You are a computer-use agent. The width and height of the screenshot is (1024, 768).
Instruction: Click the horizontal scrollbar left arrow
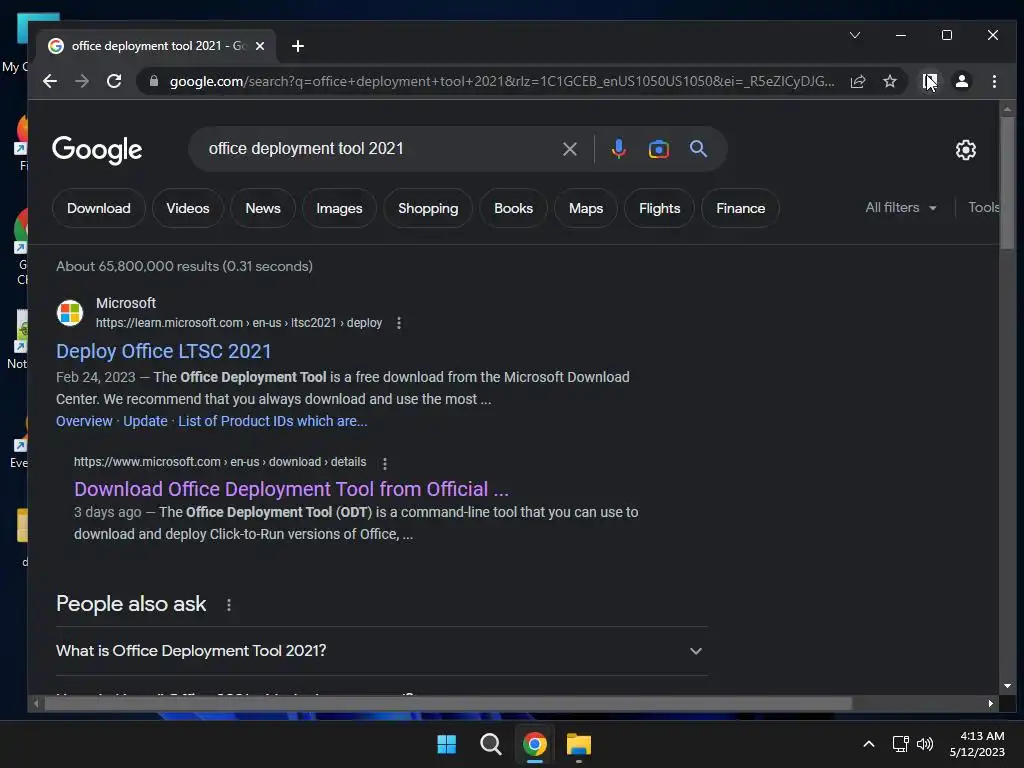(x=36, y=703)
